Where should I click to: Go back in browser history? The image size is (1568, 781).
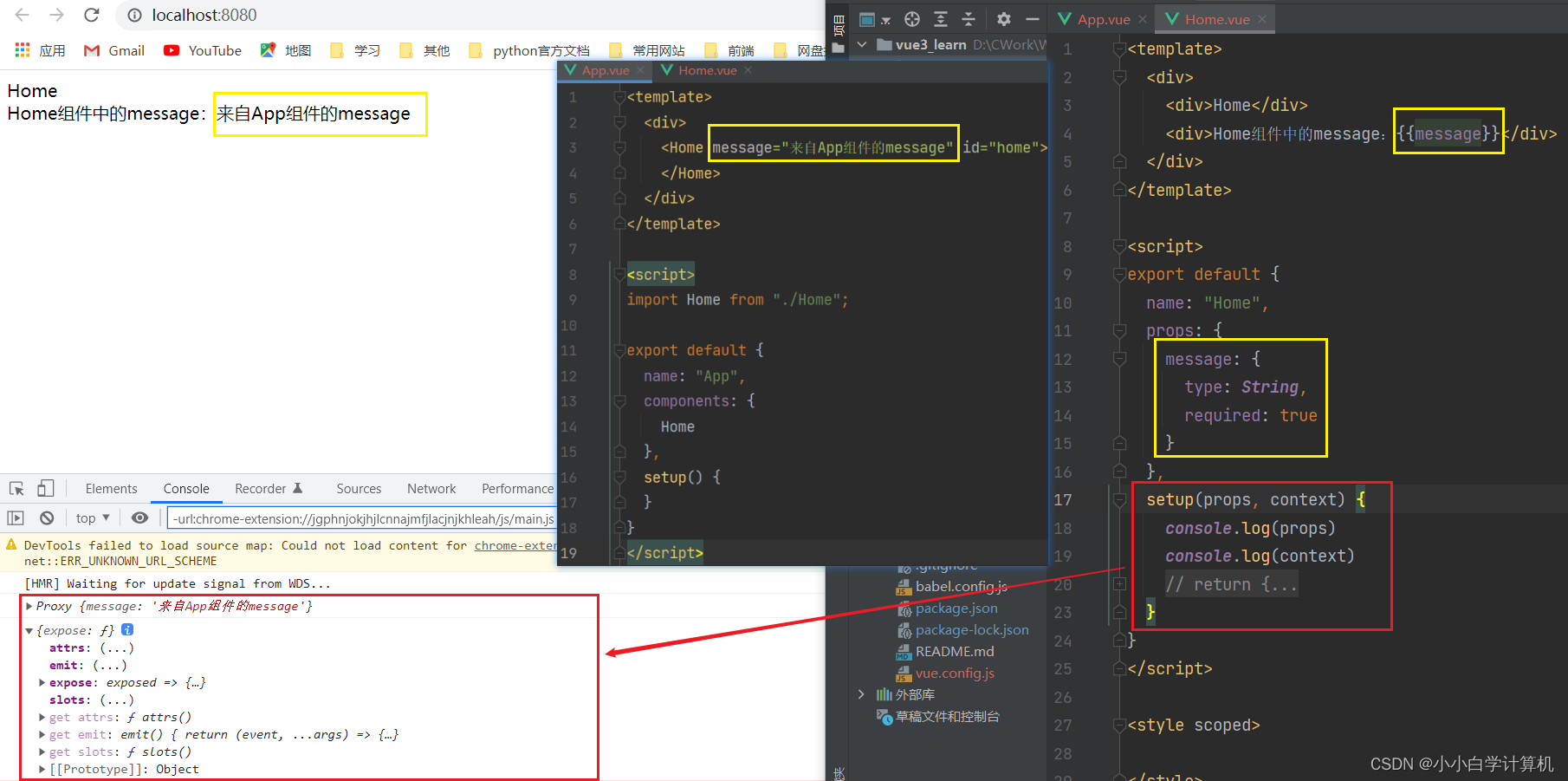tap(23, 15)
